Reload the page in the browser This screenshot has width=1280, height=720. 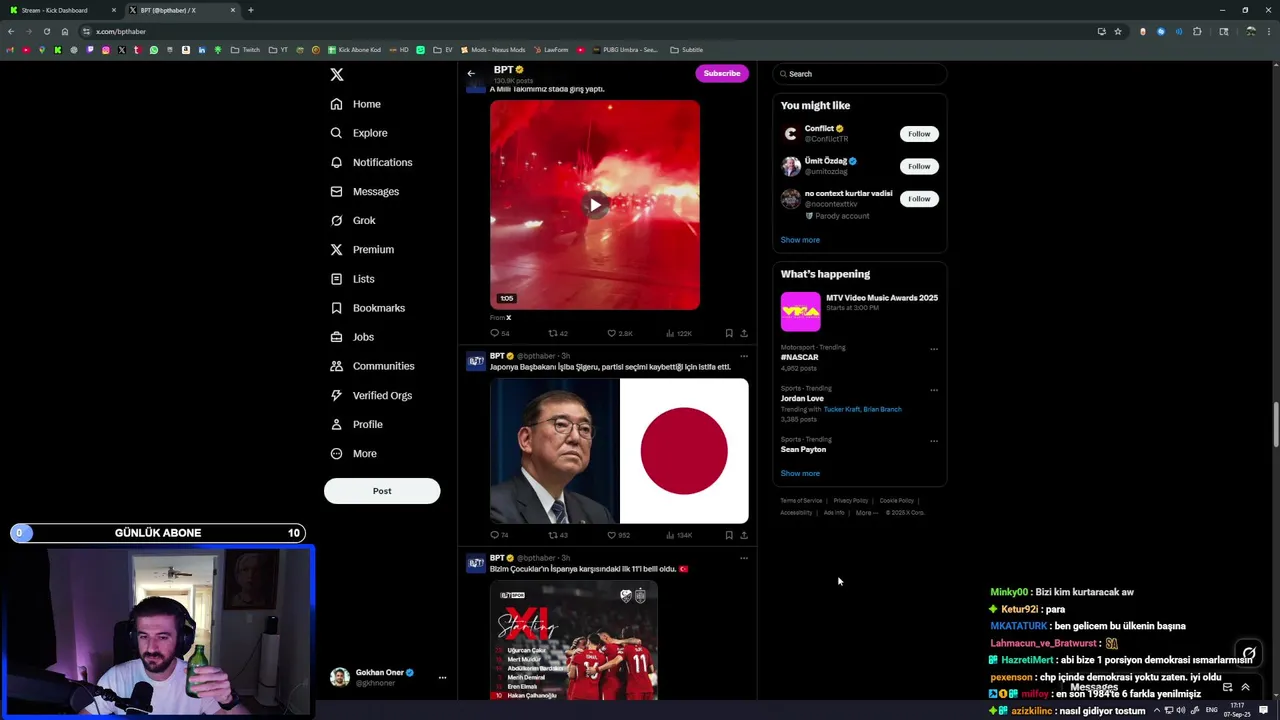tap(46, 31)
